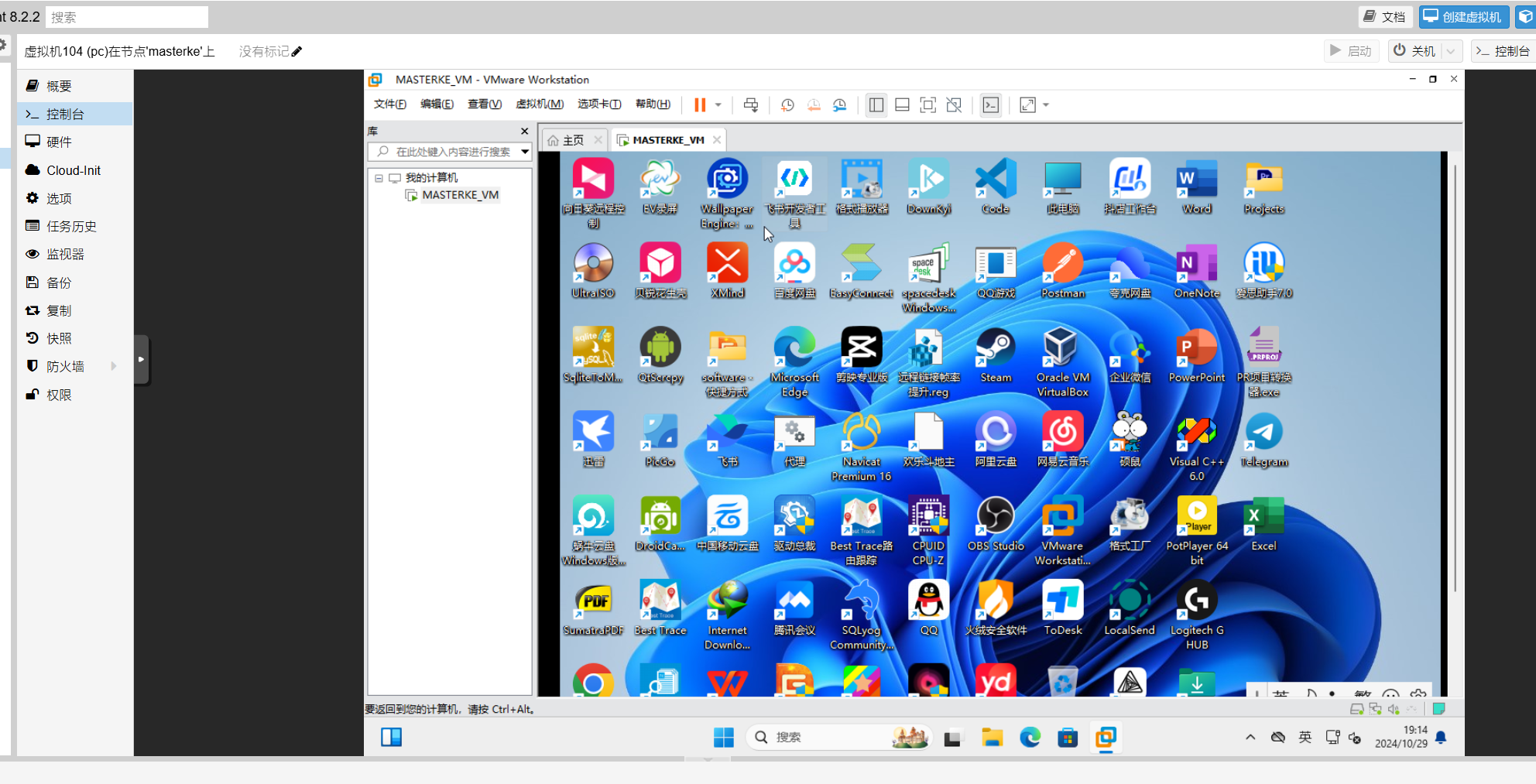
Task: Click the 创建虚拟机 button
Action: coord(1463,17)
